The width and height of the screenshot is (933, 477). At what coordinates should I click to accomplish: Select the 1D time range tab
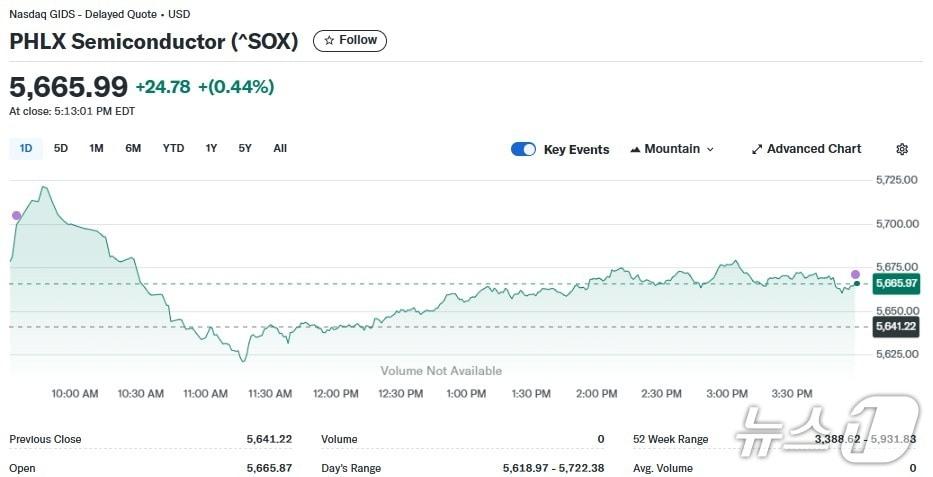(x=26, y=148)
